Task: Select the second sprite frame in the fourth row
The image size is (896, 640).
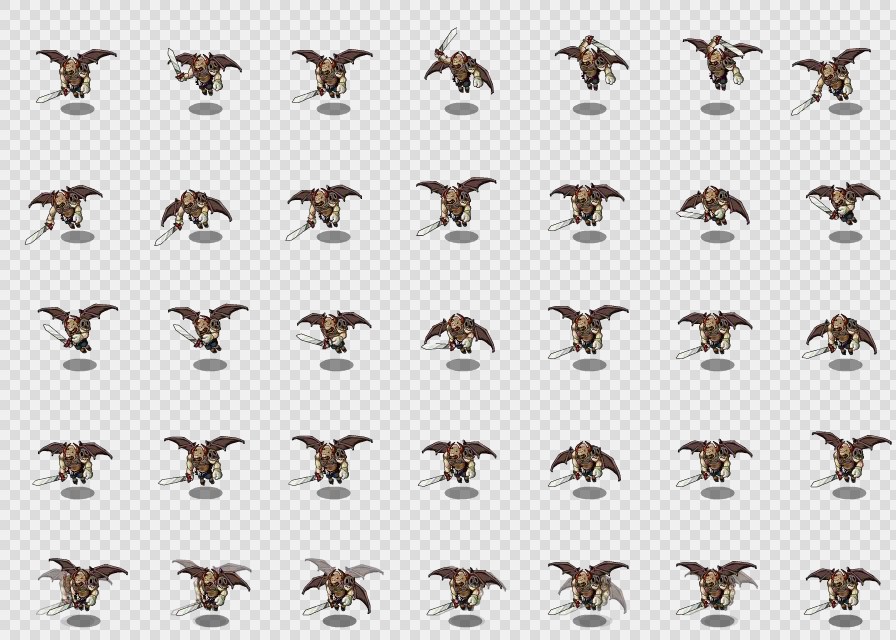Action: click(204, 458)
